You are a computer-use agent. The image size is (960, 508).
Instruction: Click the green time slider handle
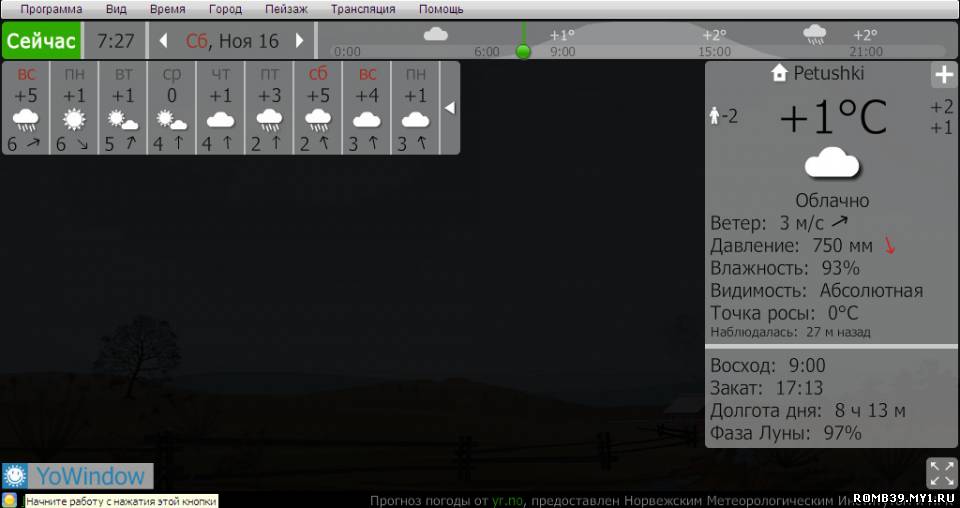[x=522, y=51]
